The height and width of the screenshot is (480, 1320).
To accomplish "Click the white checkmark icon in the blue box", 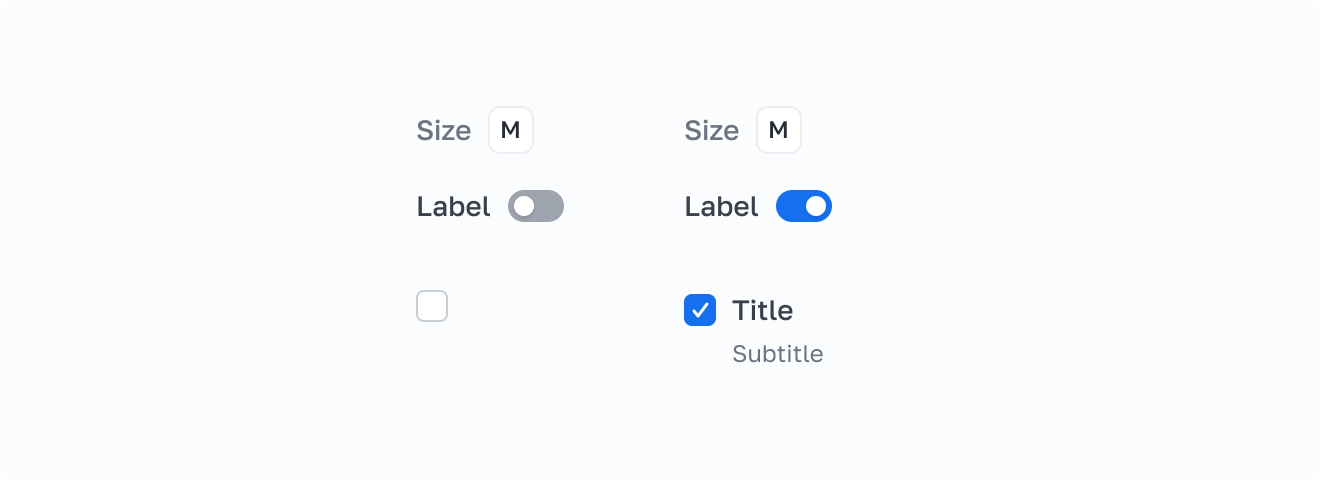I will tap(700, 310).
